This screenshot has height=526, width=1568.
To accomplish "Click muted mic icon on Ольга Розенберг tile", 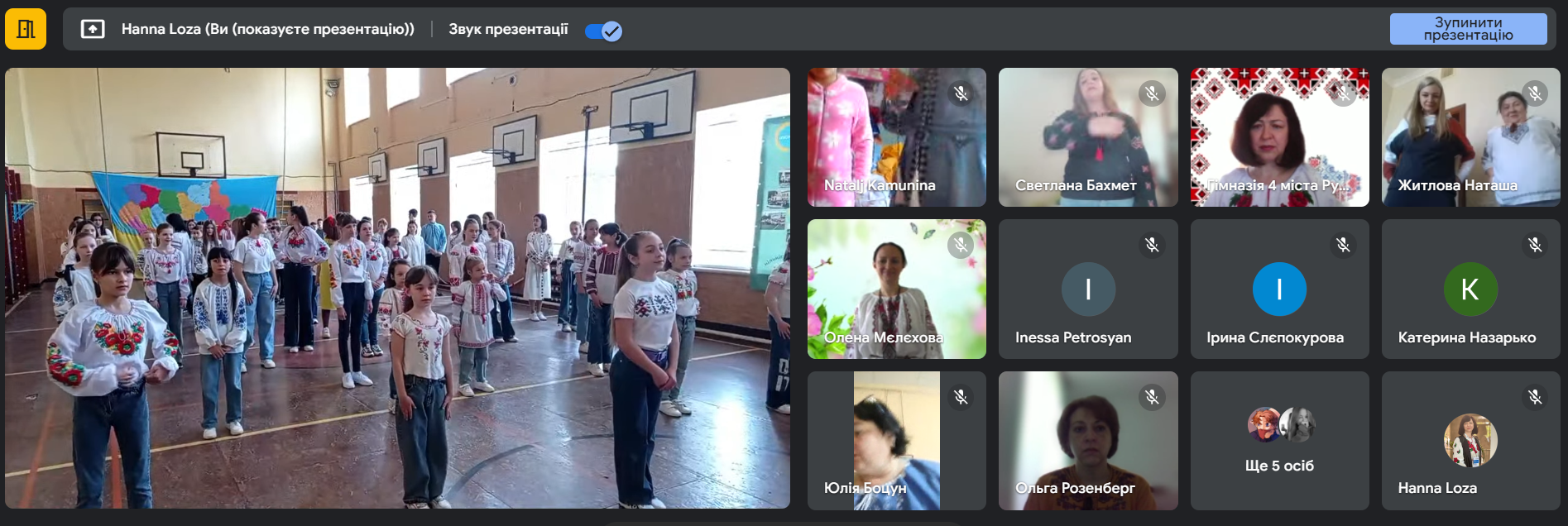I will (x=1152, y=397).
